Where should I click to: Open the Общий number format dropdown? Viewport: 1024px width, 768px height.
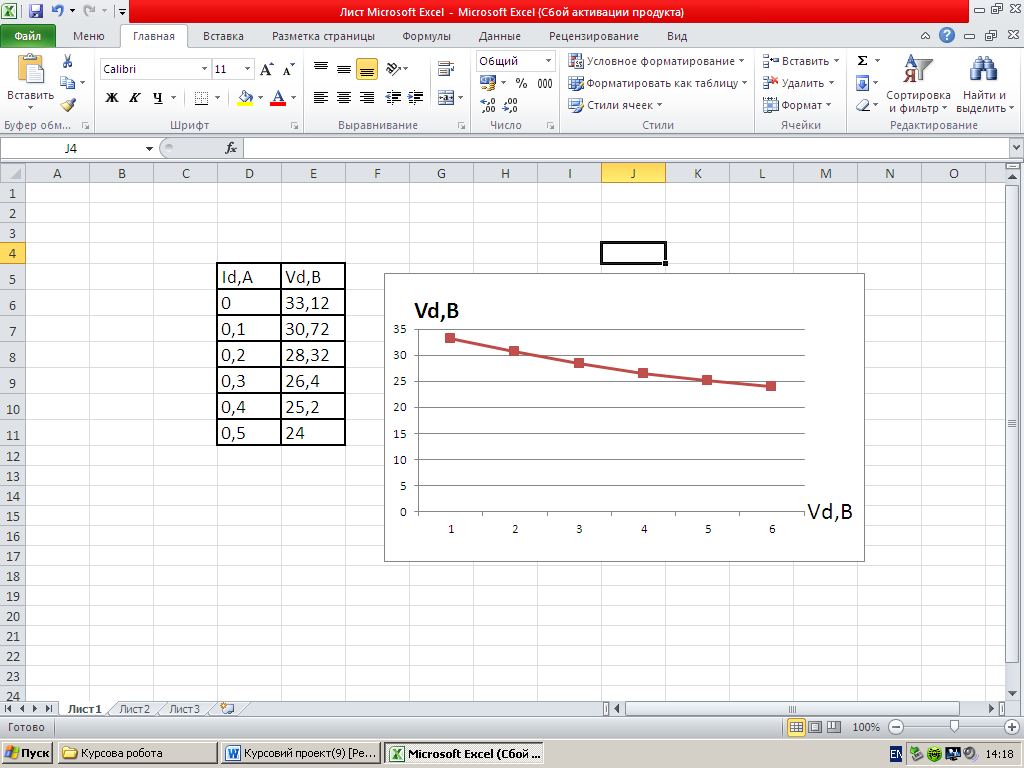coord(548,61)
